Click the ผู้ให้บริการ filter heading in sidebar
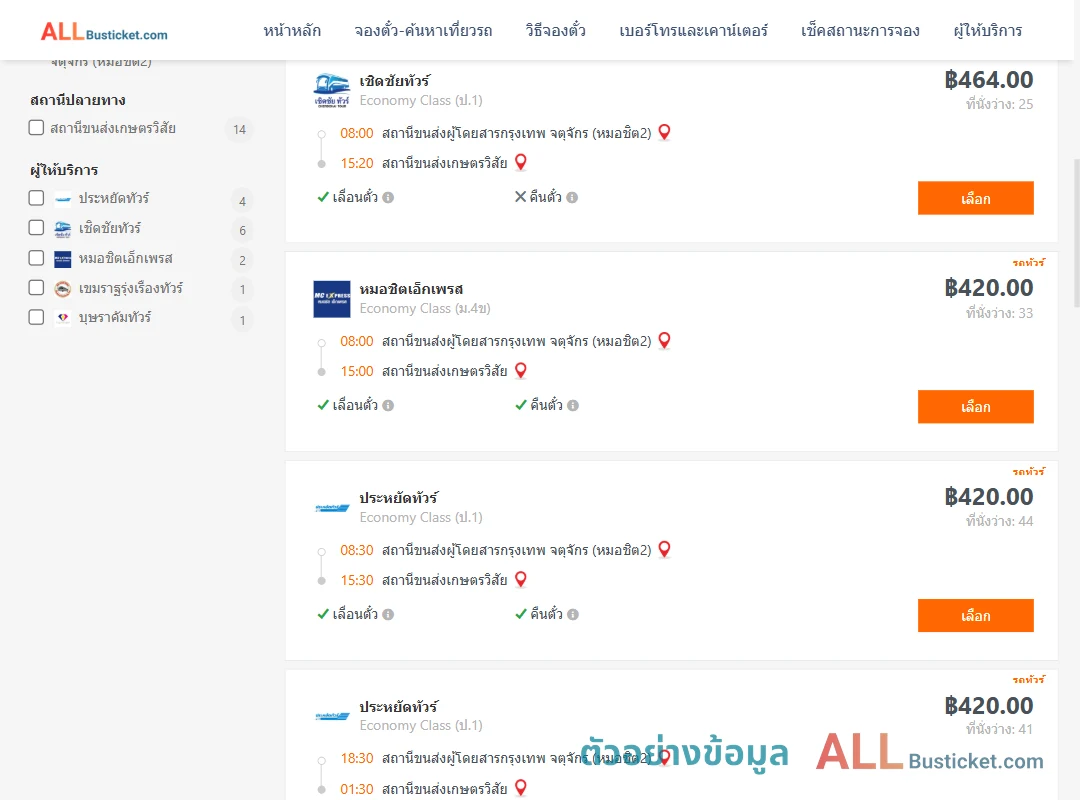The image size is (1080, 800). point(64,170)
